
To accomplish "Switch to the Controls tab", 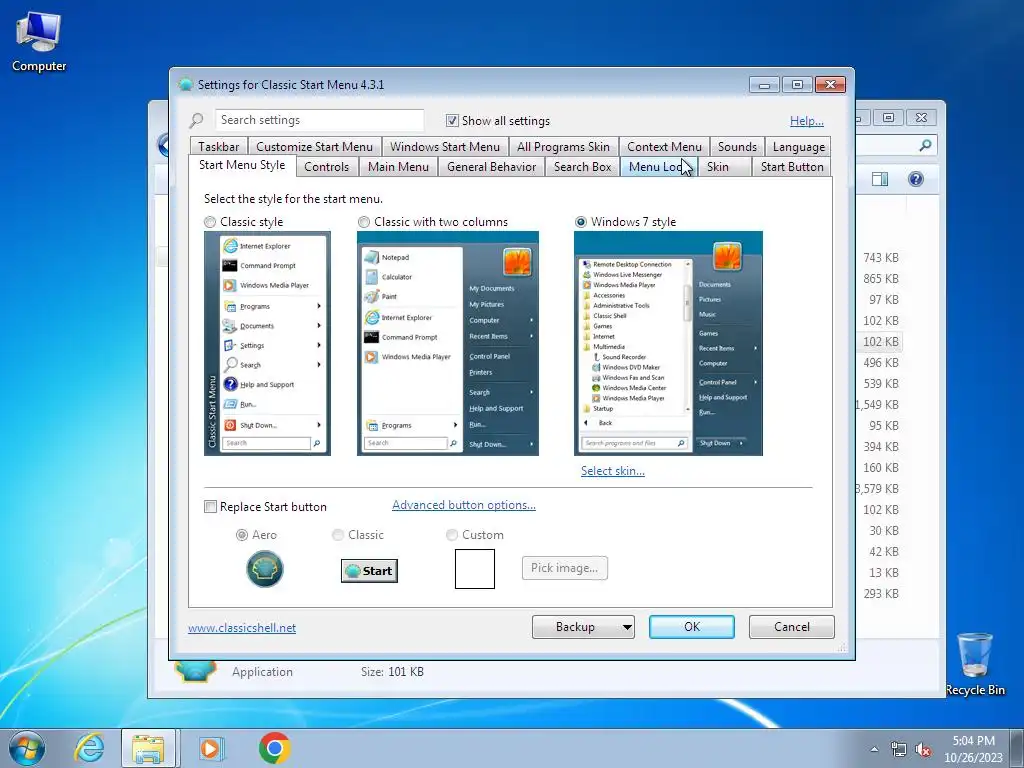I will tap(327, 167).
